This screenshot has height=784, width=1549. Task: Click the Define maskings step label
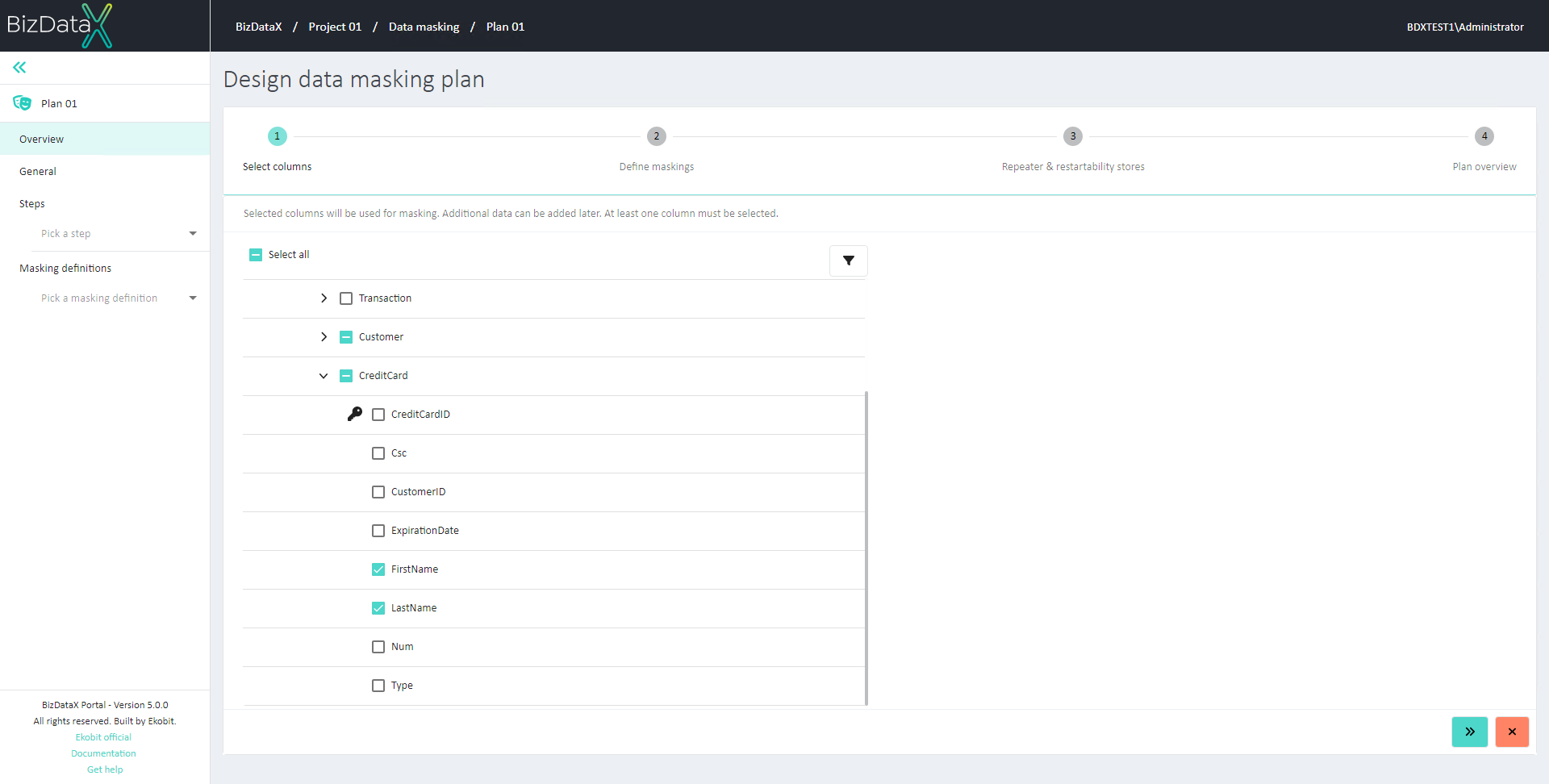click(x=657, y=167)
